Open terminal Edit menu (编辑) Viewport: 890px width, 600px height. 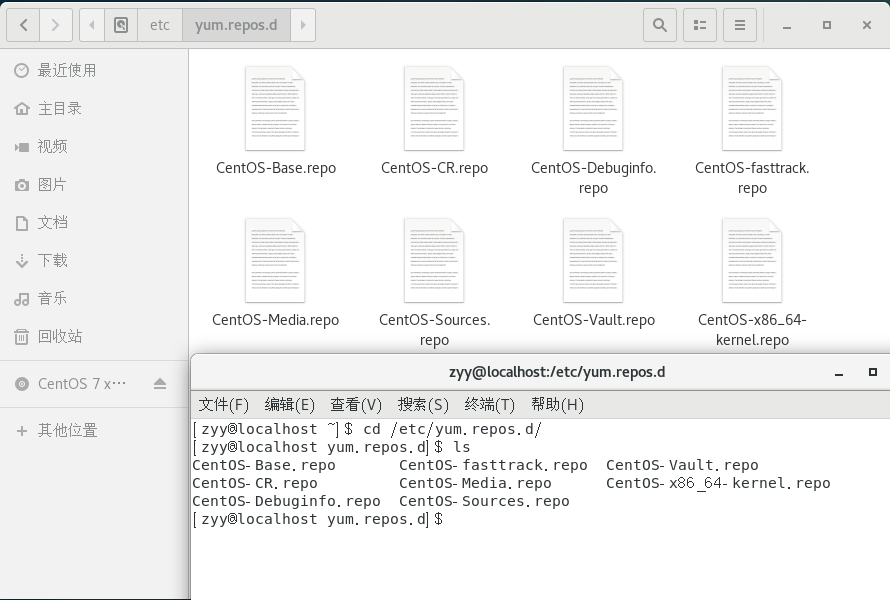point(289,405)
